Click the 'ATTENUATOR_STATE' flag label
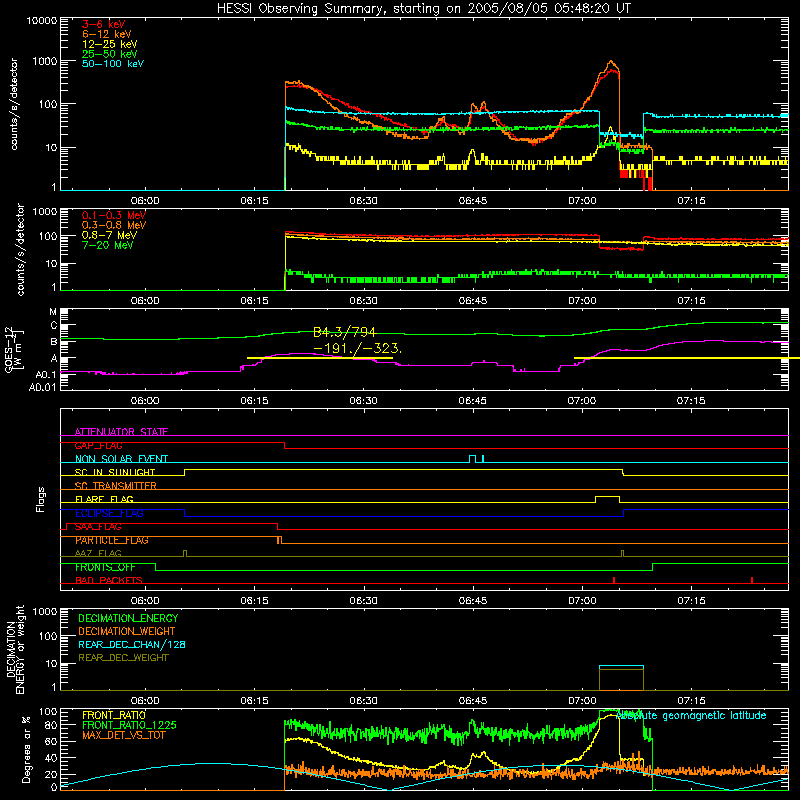Viewport: 800px width, 800px height. (121, 432)
